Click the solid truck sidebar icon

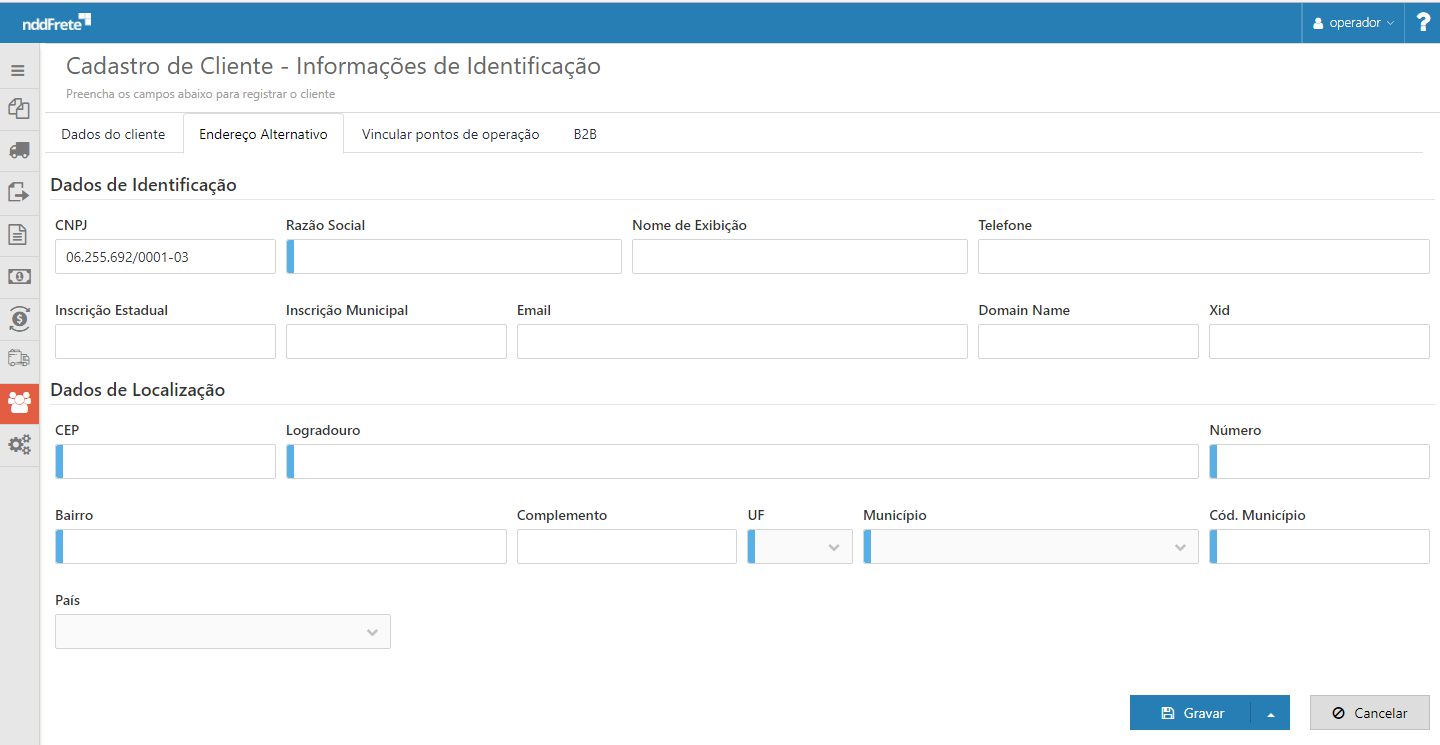[x=18, y=150]
